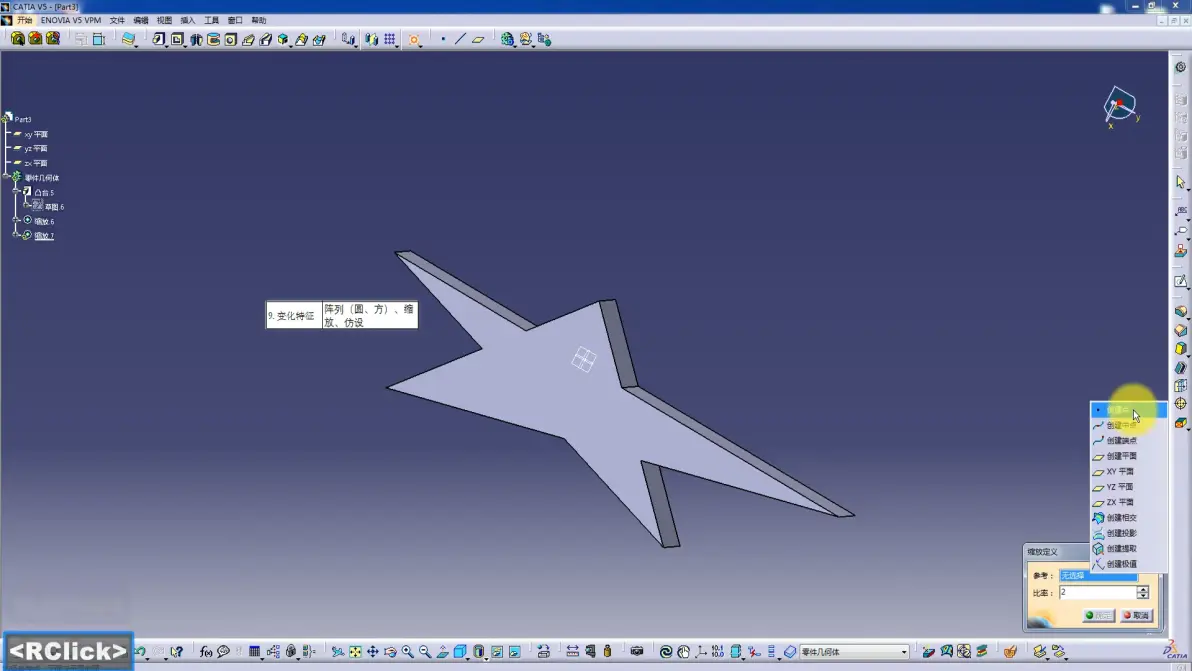Click the Design Table icon

pos(255,651)
